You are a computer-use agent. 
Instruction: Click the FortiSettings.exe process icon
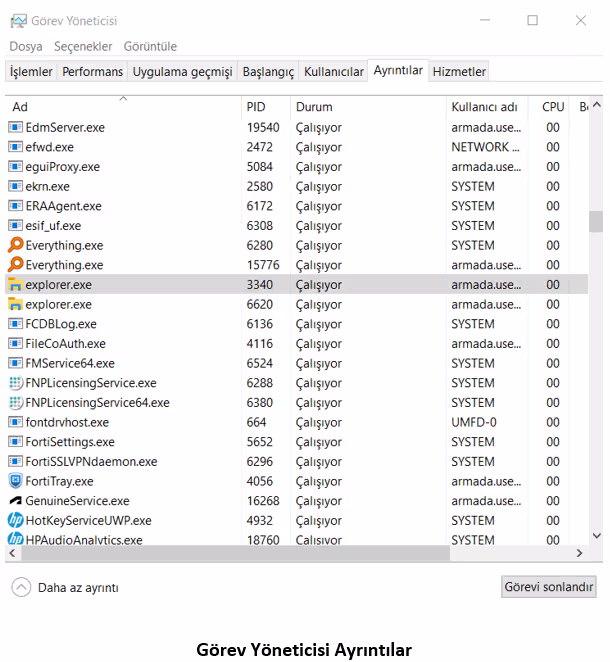tap(15, 442)
